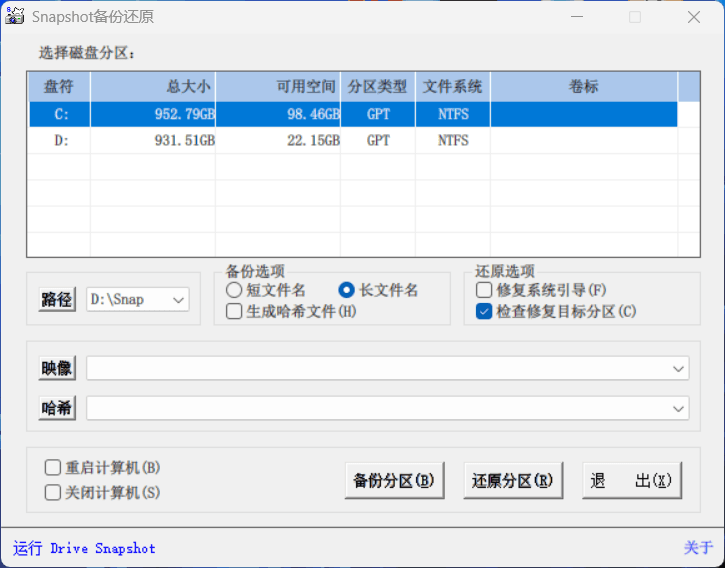Close the Snapshot window

click(694, 17)
